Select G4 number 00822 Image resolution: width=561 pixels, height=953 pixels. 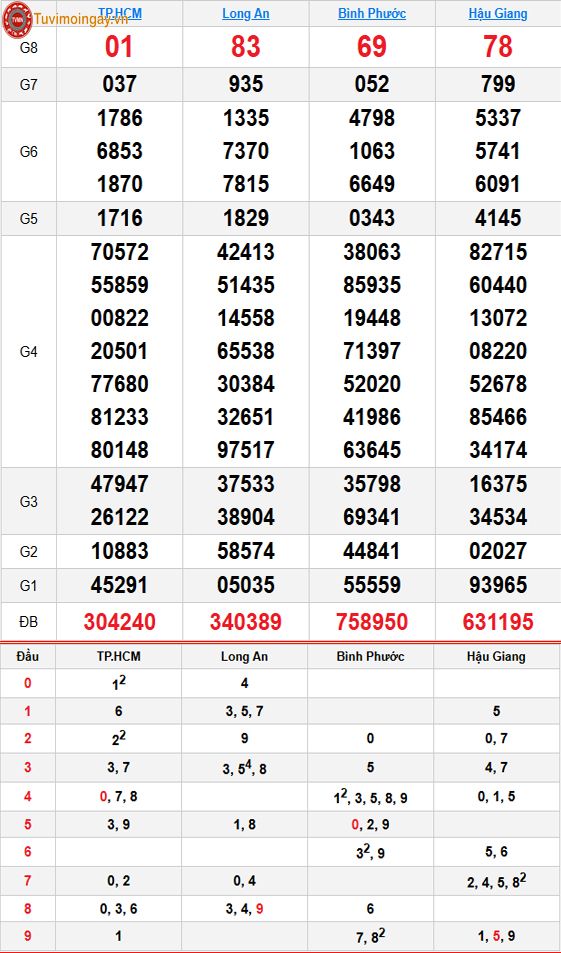(x=119, y=318)
